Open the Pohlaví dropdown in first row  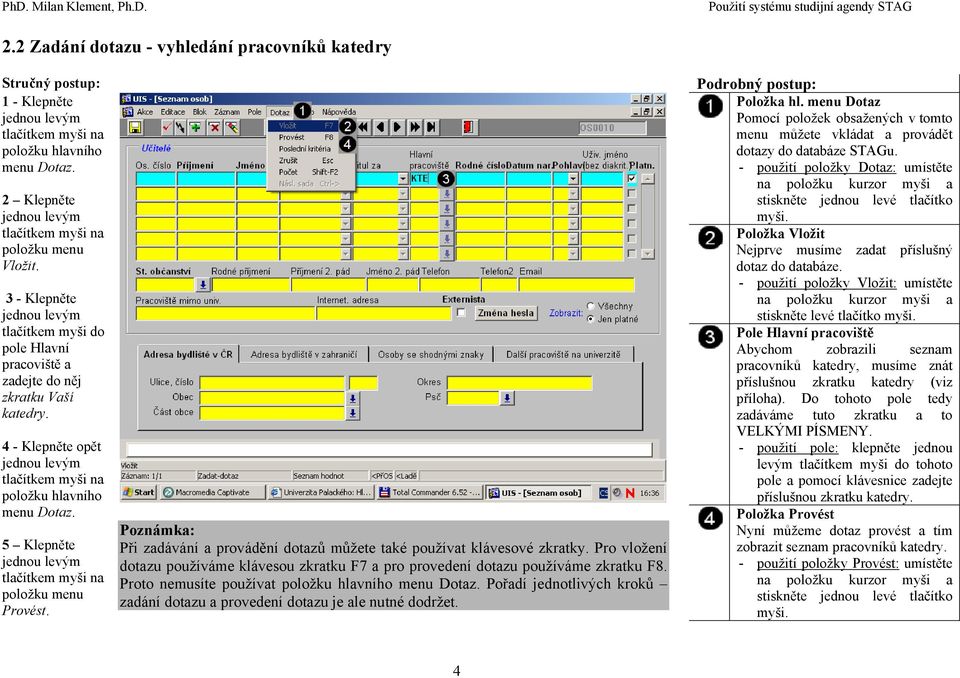click(x=573, y=179)
